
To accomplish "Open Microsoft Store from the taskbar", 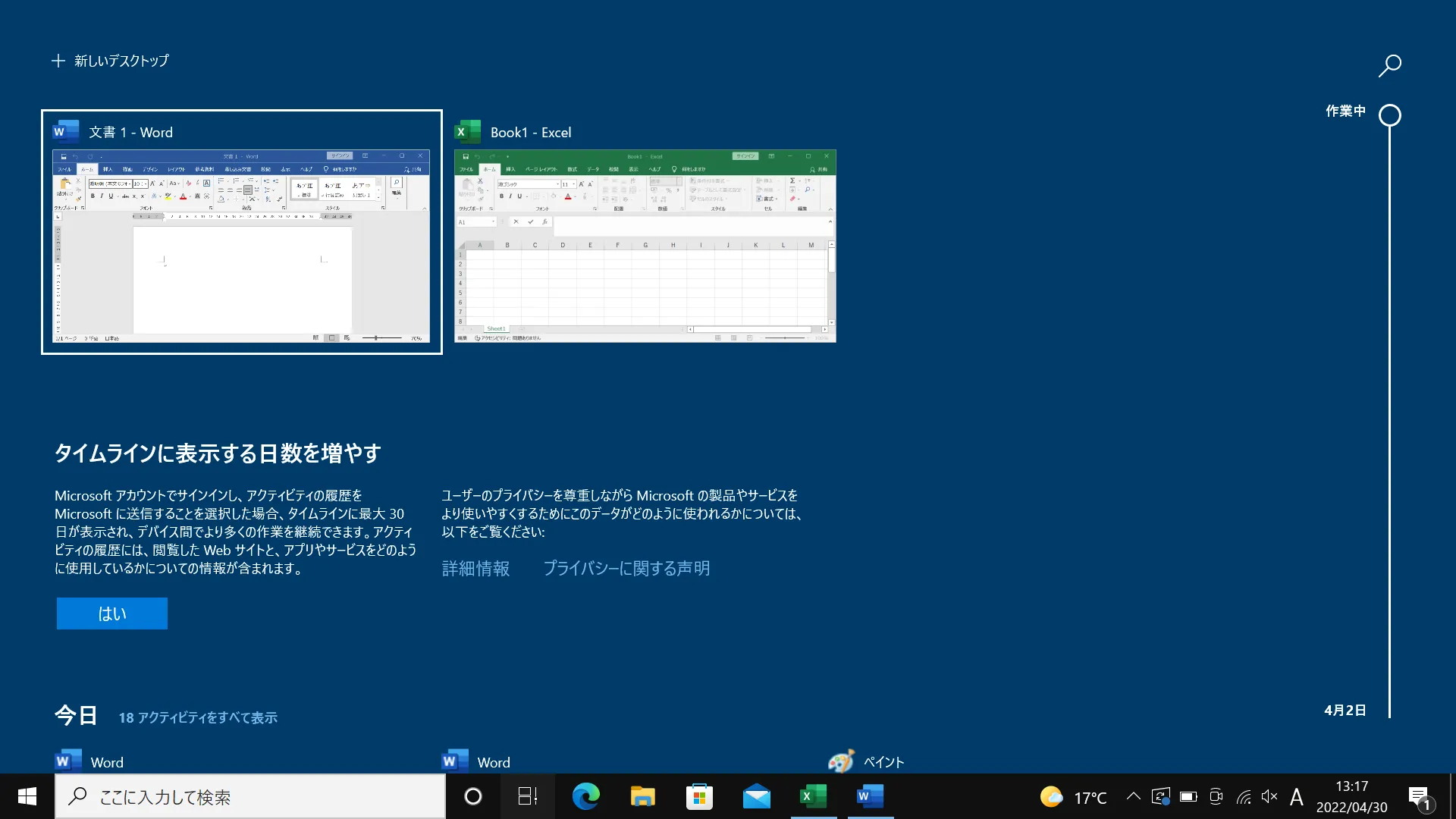I will click(x=699, y=796).
